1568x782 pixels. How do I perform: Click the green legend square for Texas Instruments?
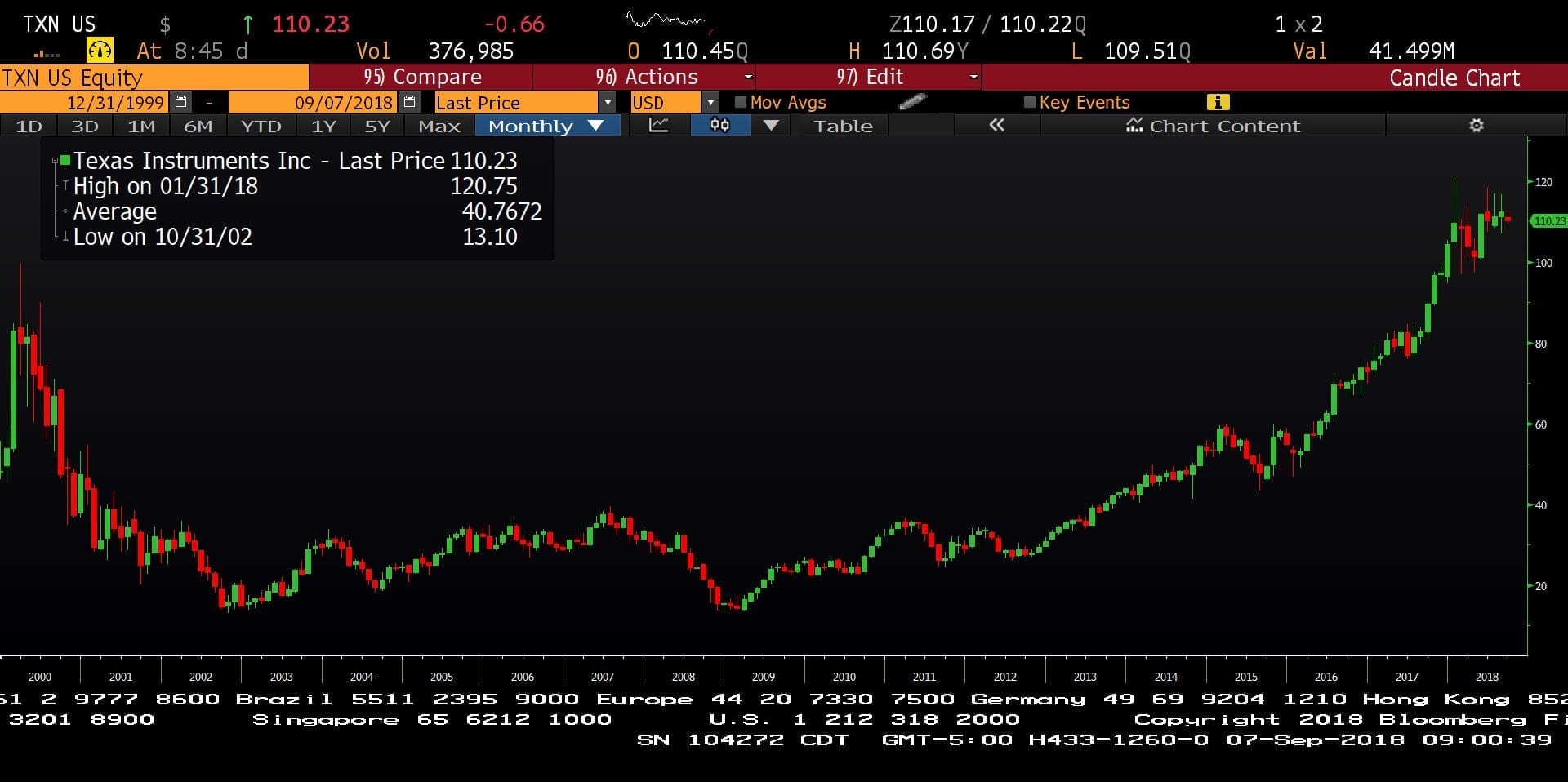coord(65,160)
